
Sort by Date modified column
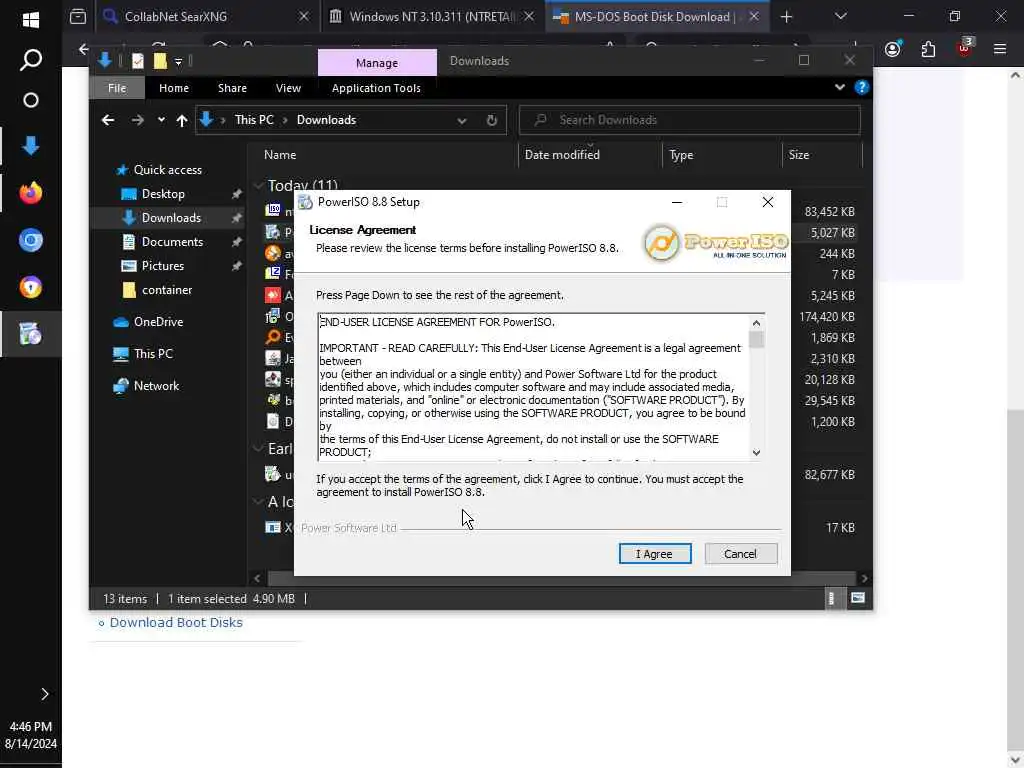[x=590, y=155]
